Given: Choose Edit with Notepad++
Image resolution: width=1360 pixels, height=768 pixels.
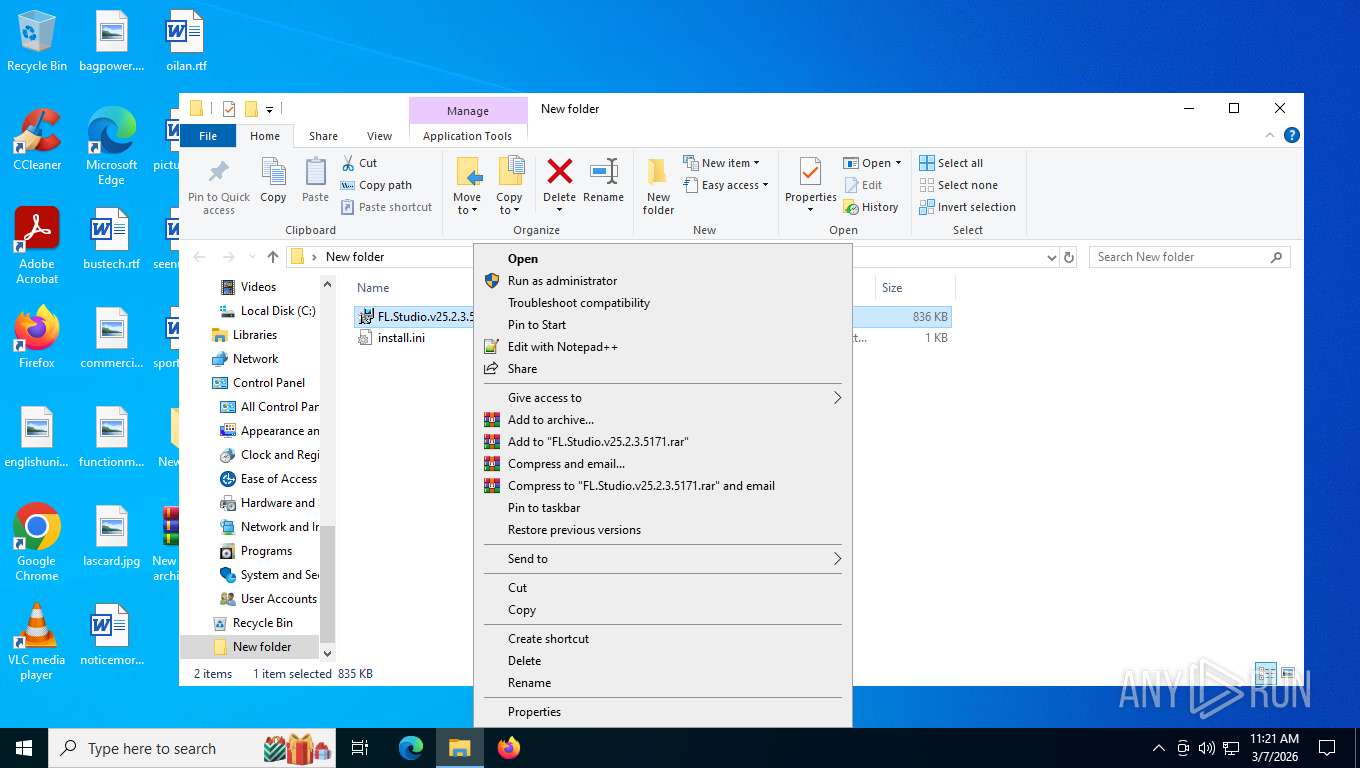Looking at the screenshot, I should coord(662,347).
